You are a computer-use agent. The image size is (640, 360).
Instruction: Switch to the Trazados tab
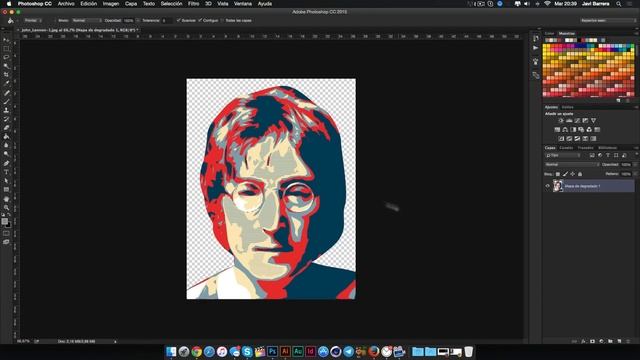(x=585, y=148)
